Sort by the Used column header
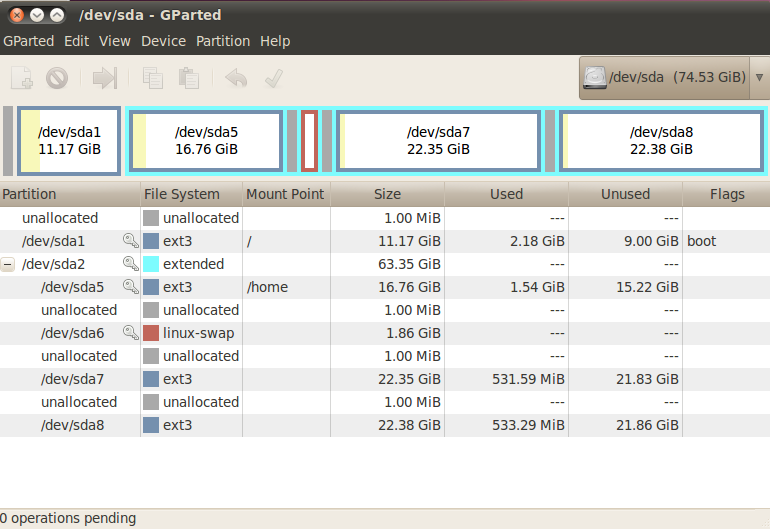 point(506,194)
